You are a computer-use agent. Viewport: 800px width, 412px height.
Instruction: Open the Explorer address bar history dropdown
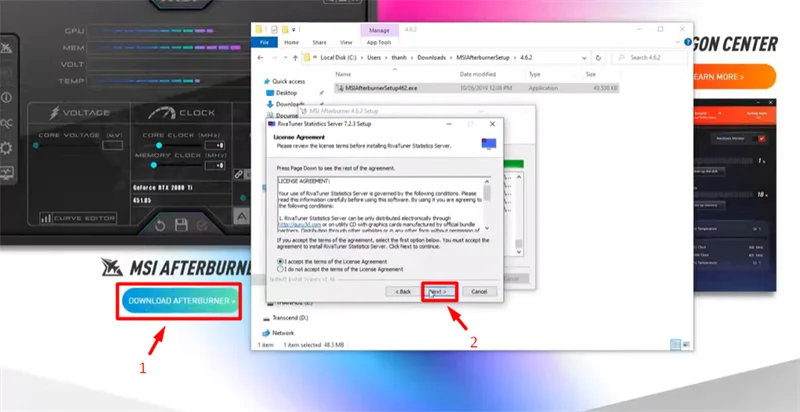tap(584, 58)
